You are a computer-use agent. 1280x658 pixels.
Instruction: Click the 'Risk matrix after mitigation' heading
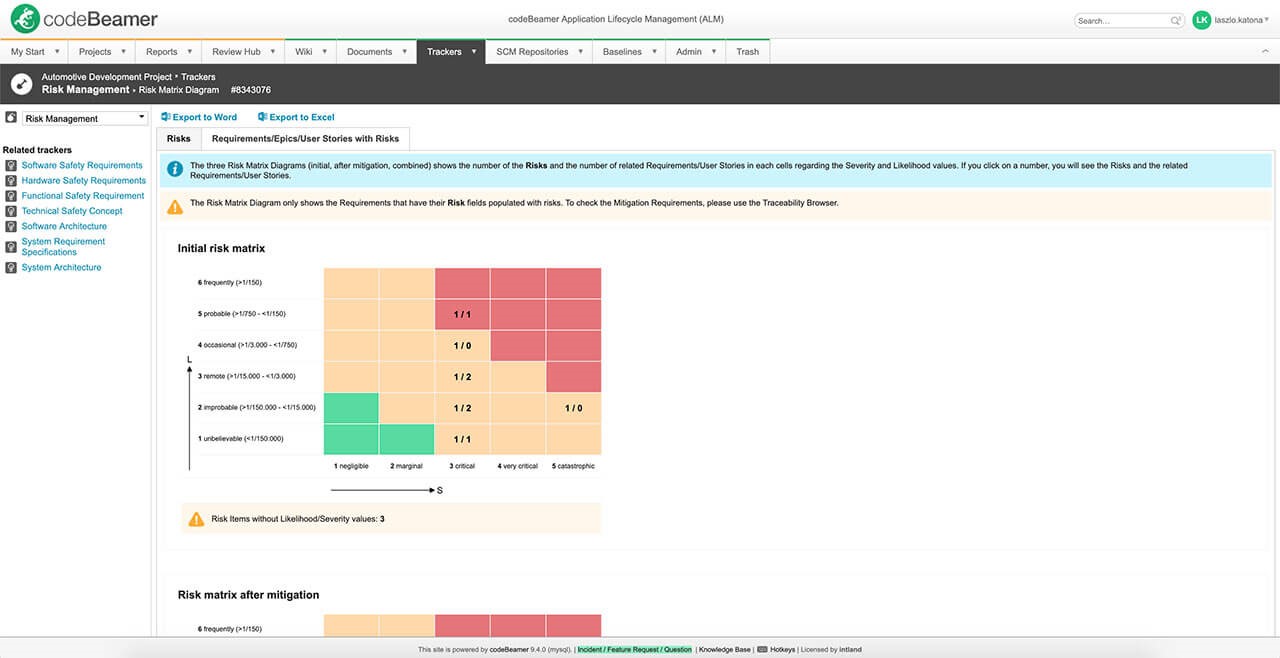249,595
